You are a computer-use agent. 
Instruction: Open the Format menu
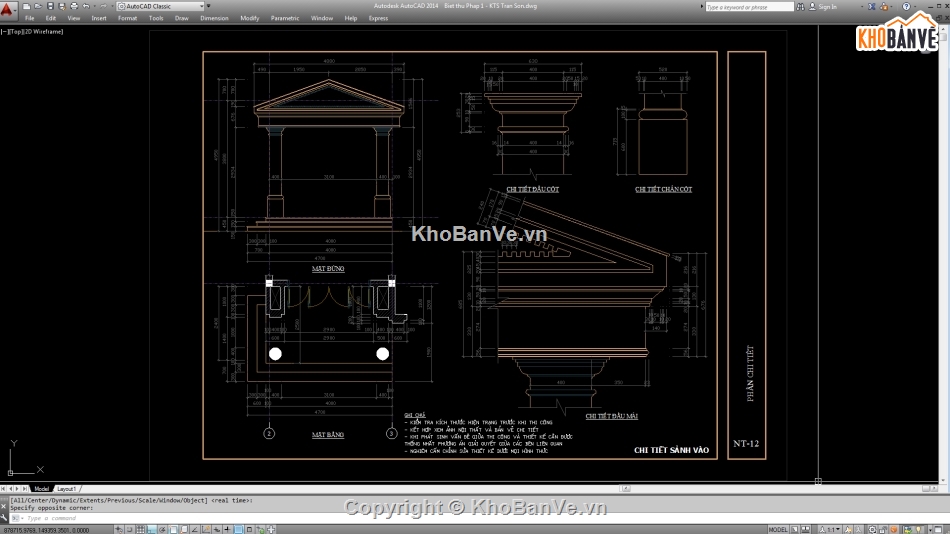[127, 18]
